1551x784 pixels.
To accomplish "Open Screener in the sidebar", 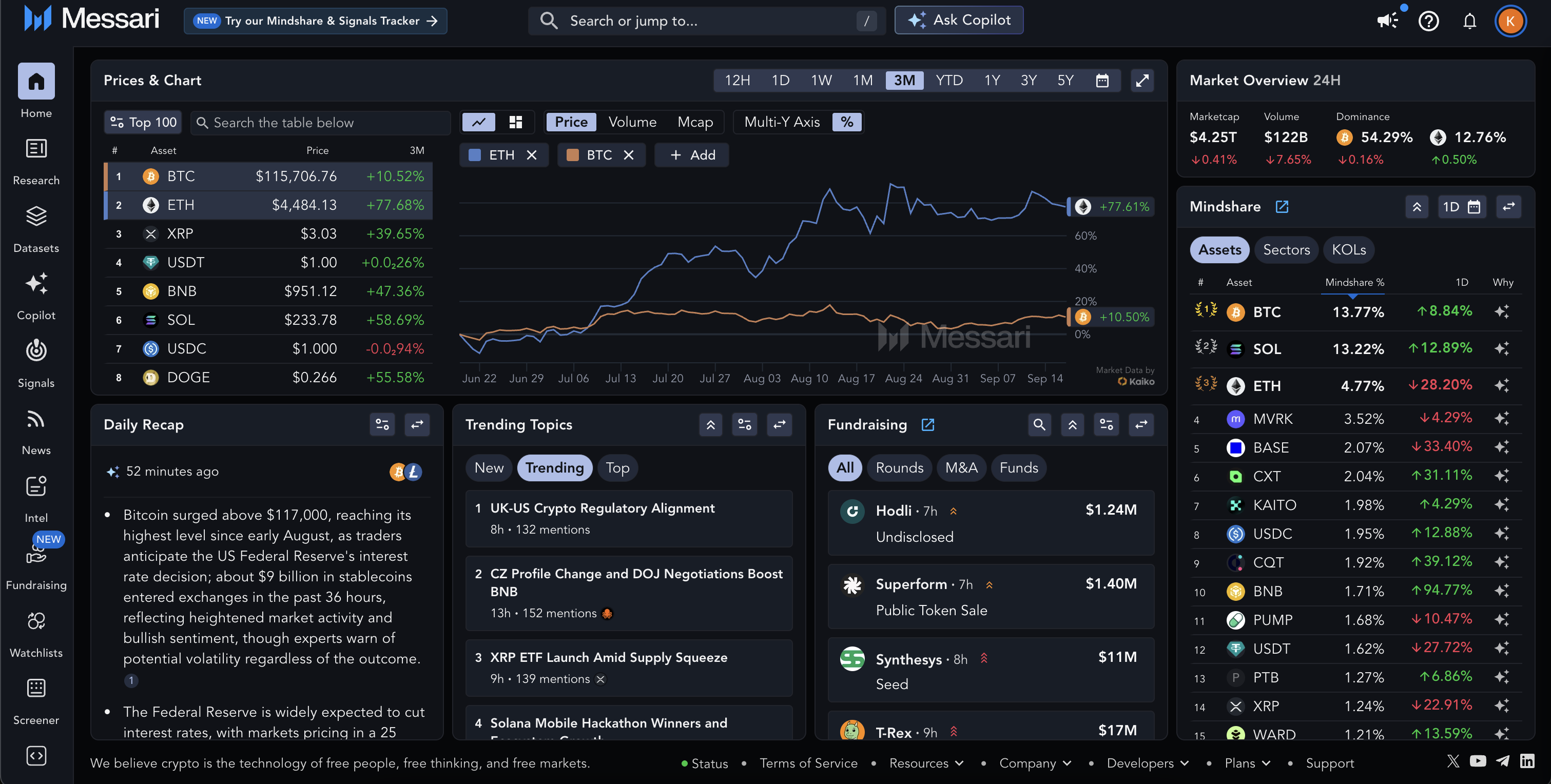I will point(36,701).
